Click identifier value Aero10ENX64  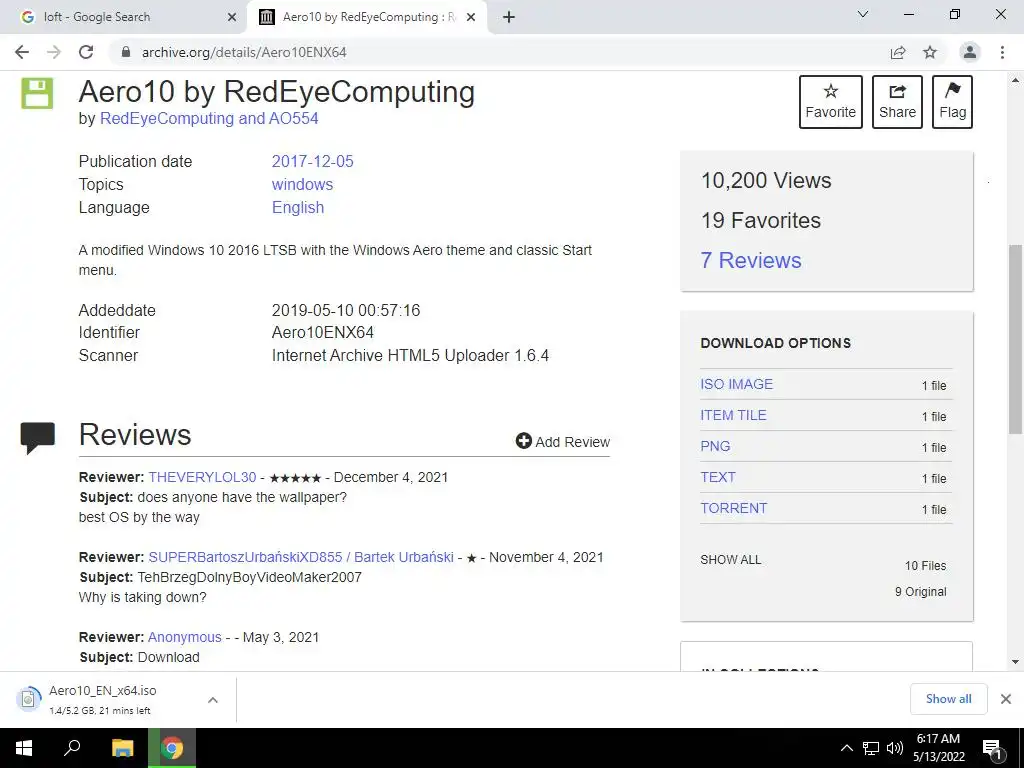323,332
